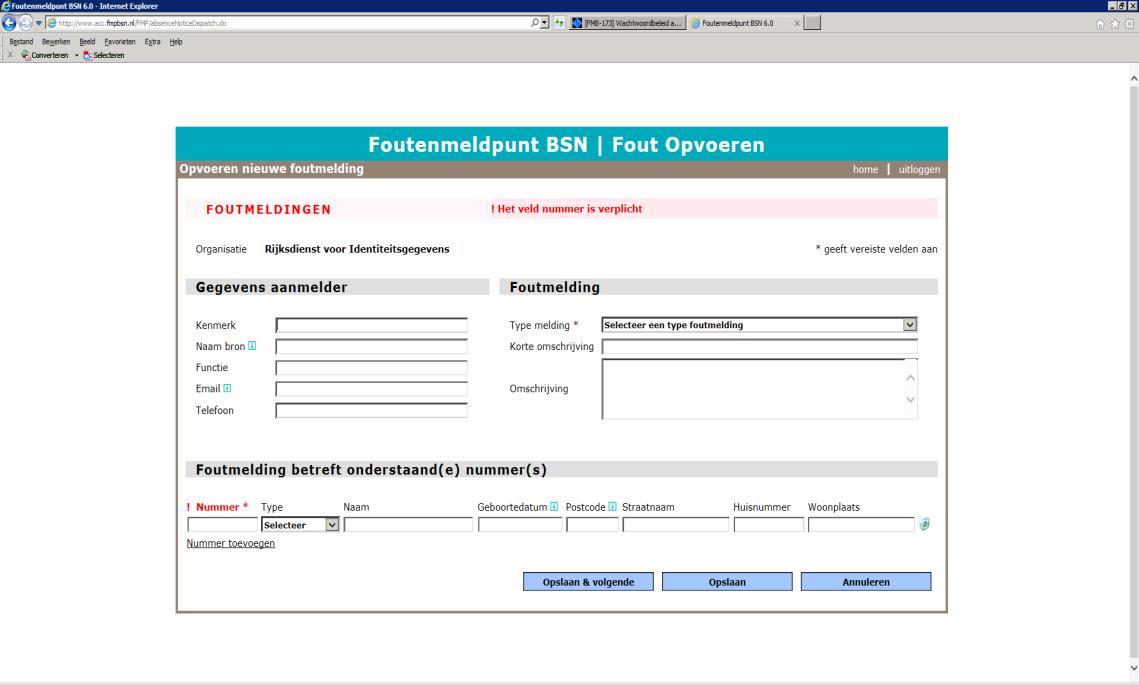Open the Converteren dropdown arrow

[x=76, y=55]
